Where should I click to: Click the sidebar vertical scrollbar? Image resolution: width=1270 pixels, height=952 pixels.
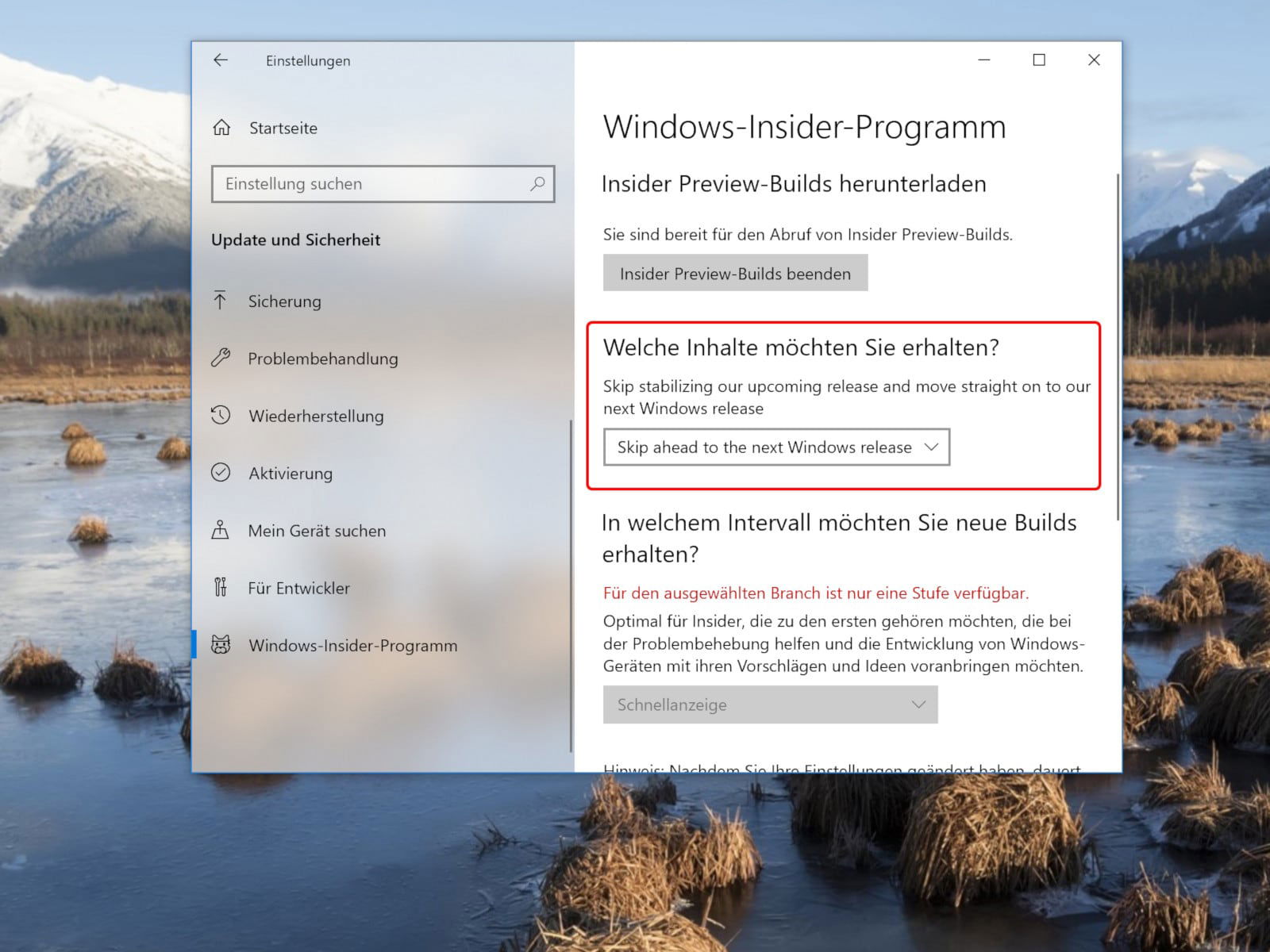click(x=571, y=585)
